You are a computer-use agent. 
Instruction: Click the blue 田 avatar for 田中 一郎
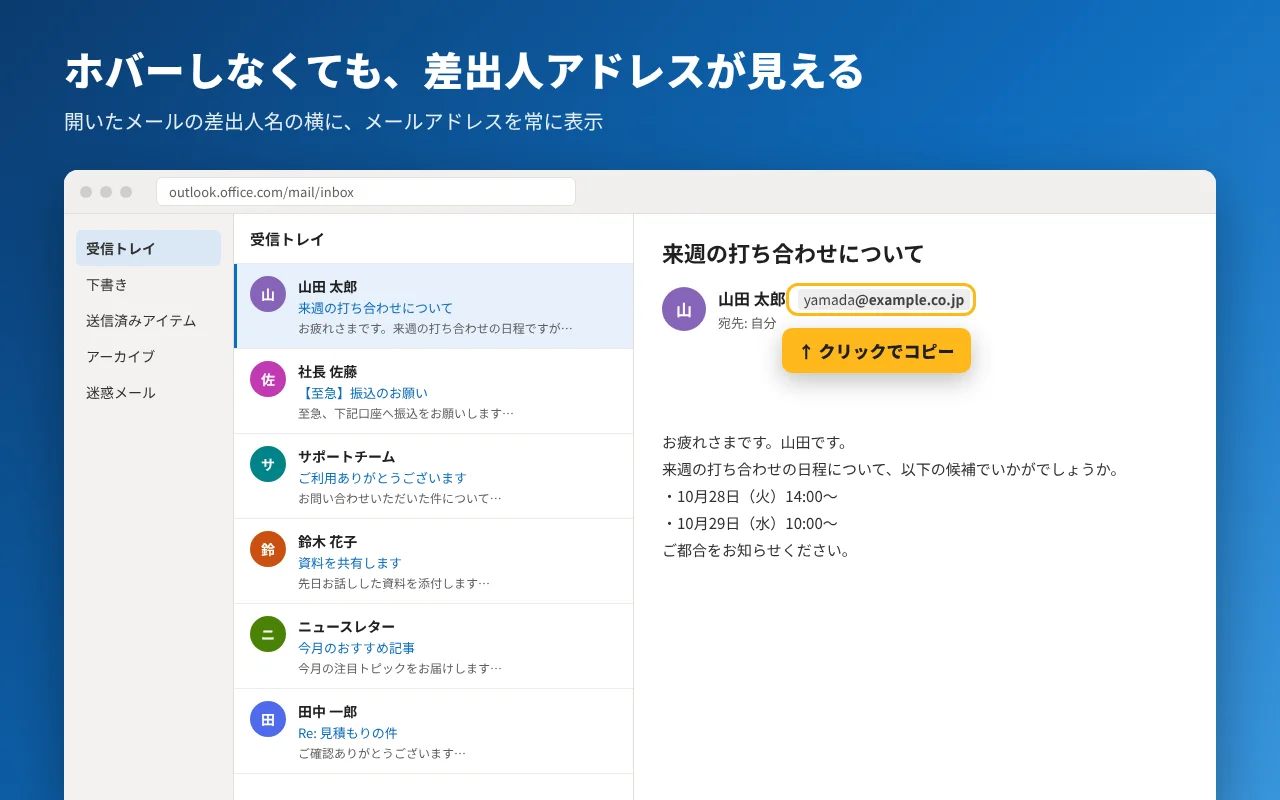coord(268,719)
